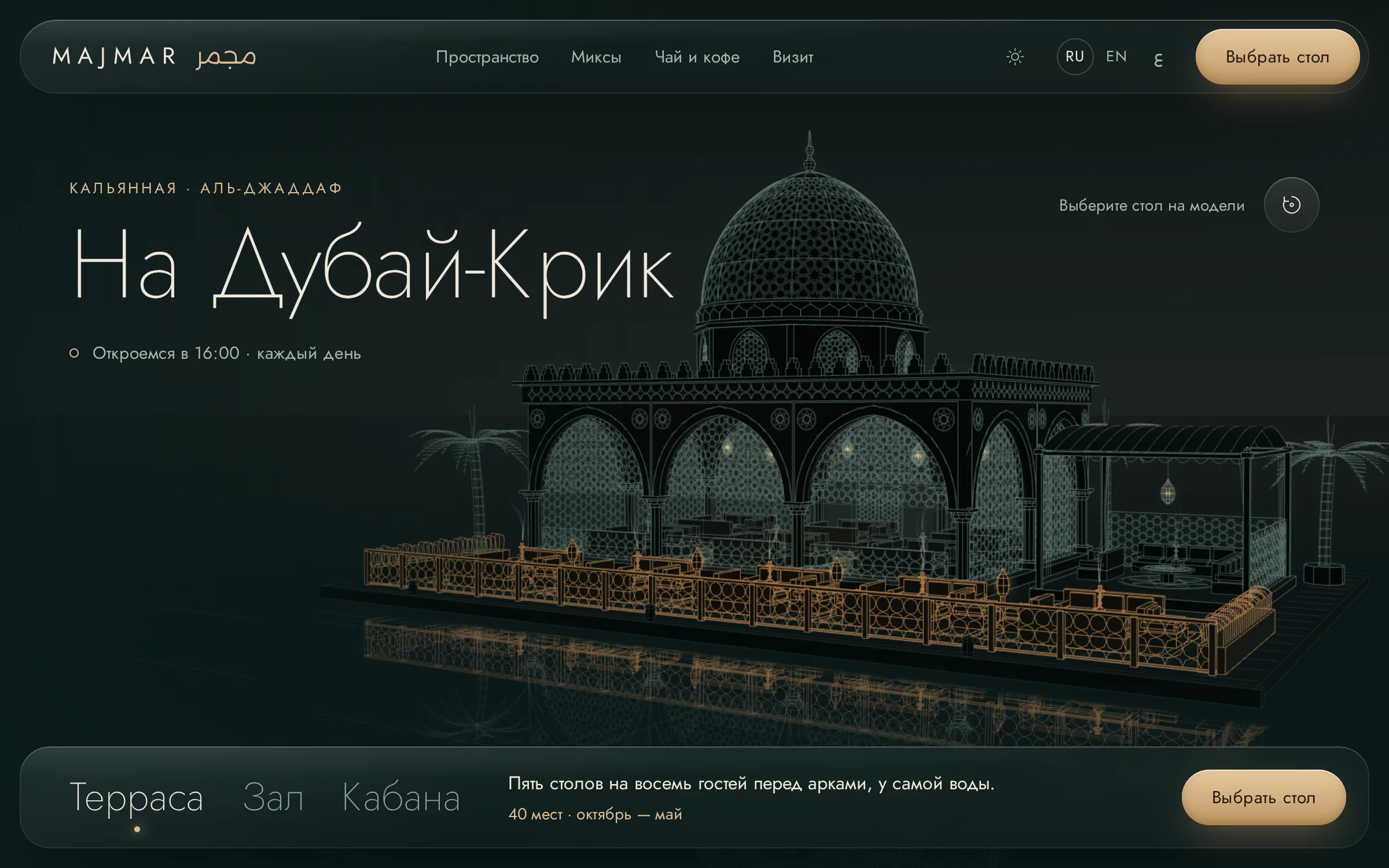Click '40 мест · октябрь — май' text

coord(595,814)
